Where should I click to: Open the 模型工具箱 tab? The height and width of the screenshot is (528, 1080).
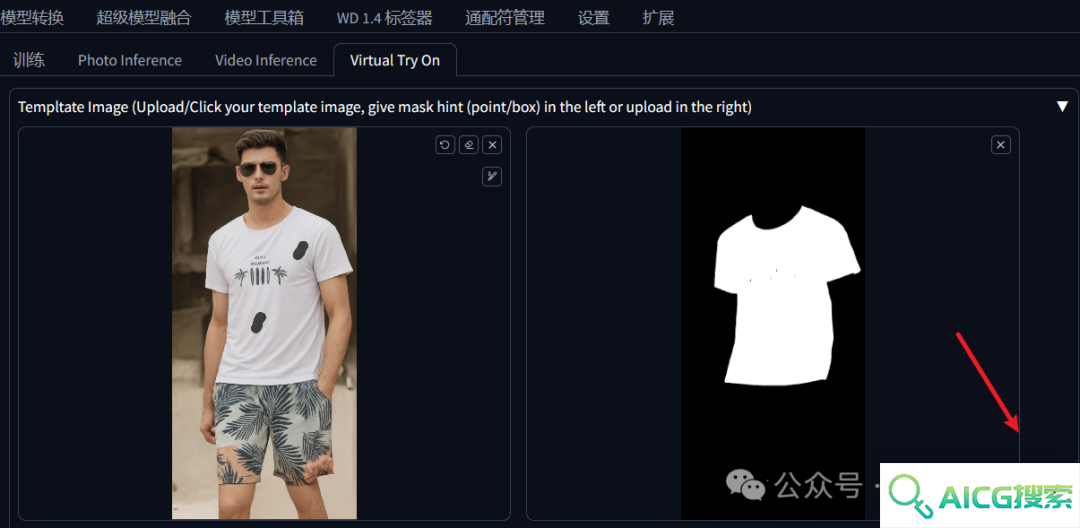pyautogui.click(x=264, y=17)
